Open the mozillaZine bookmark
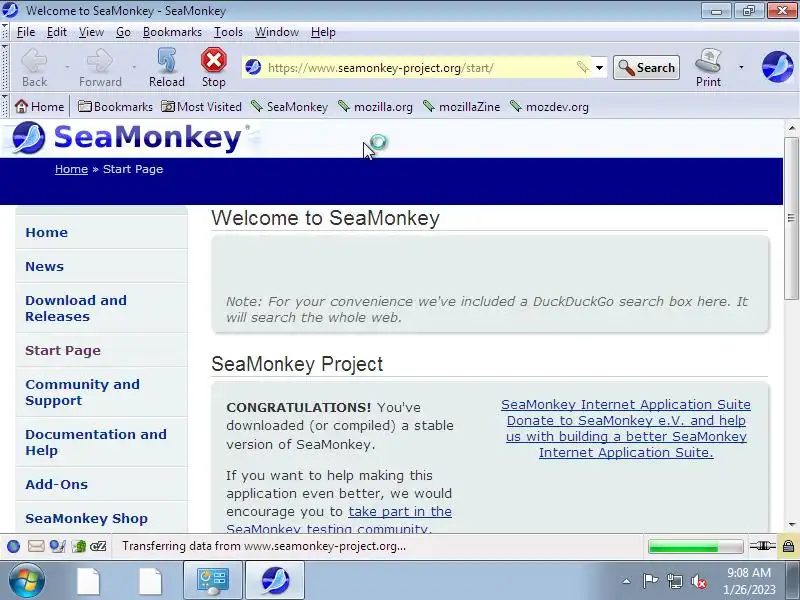The image size is (800, 600). pyautogui.click(x=462, y=107)
